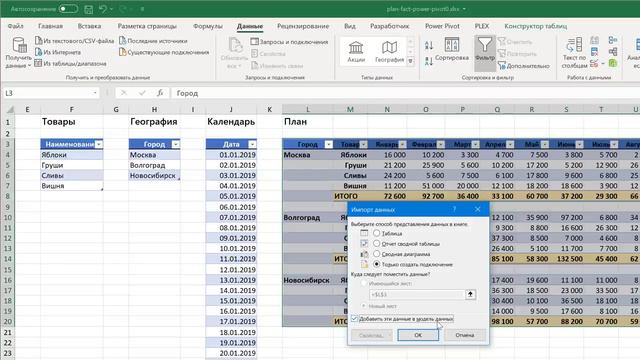
Task: Sort descending Z to A
Action: [x=429, y=61]
